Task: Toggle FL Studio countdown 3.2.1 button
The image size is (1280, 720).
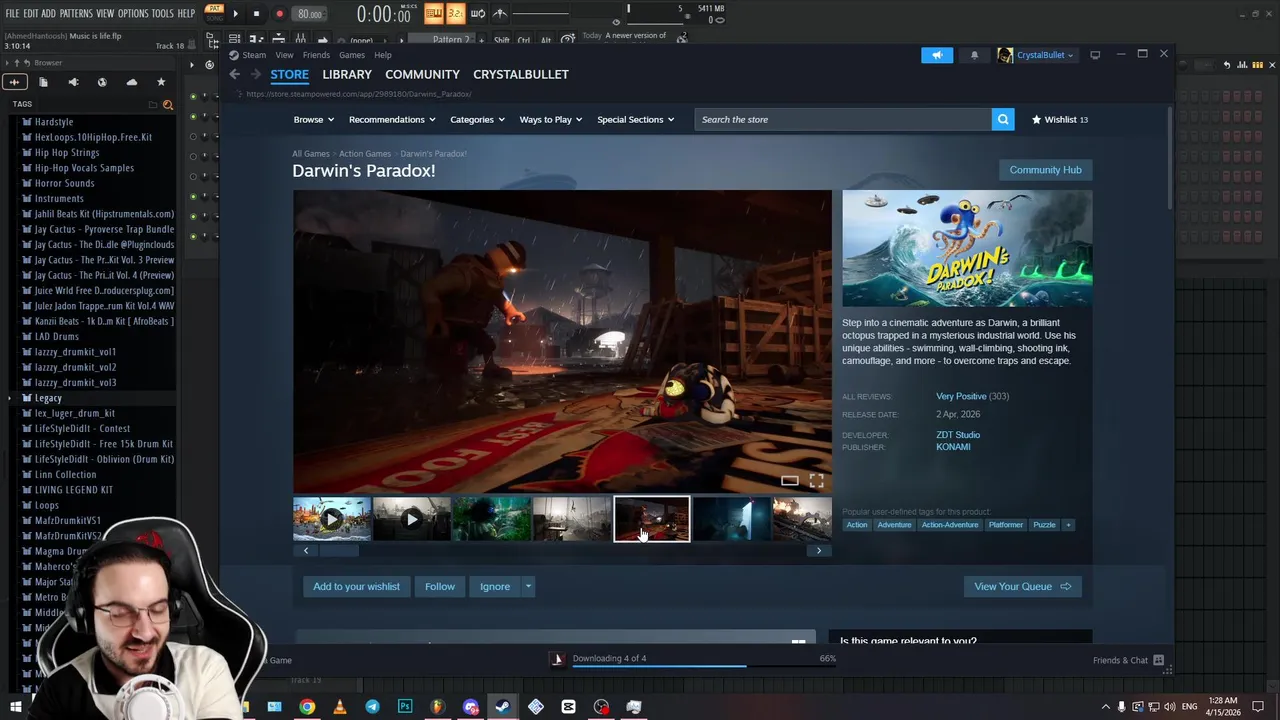Action: 455,14
